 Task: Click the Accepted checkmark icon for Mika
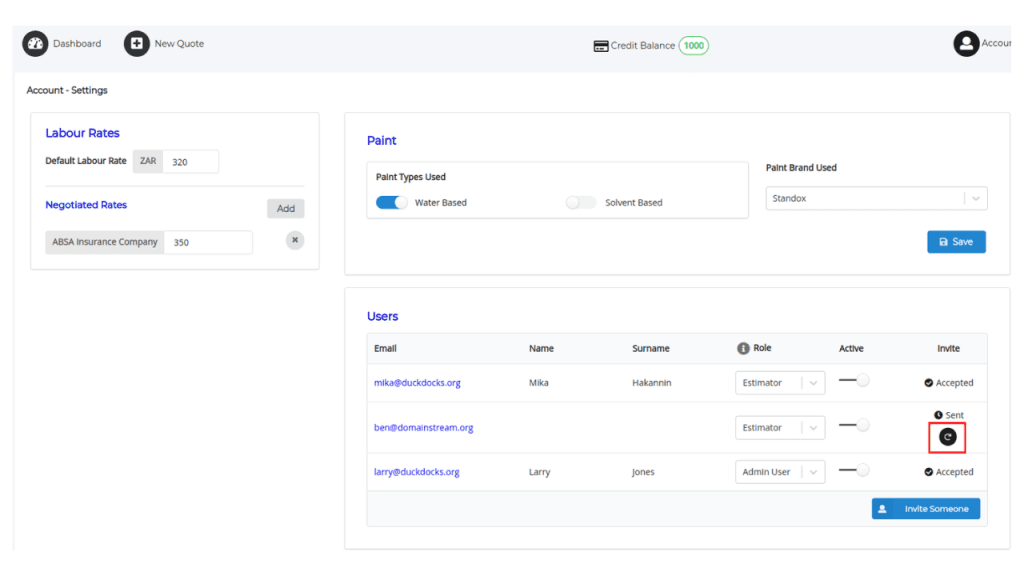point(929,383)
